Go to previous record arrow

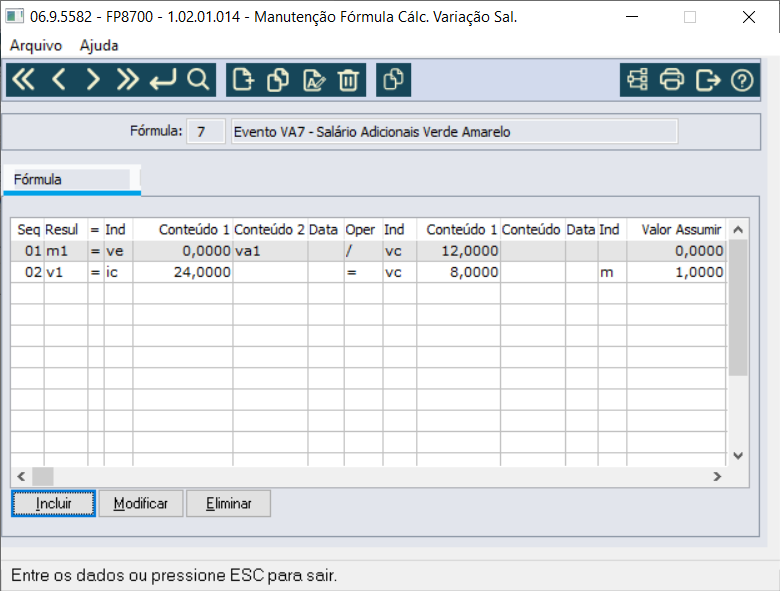[59, 80]
